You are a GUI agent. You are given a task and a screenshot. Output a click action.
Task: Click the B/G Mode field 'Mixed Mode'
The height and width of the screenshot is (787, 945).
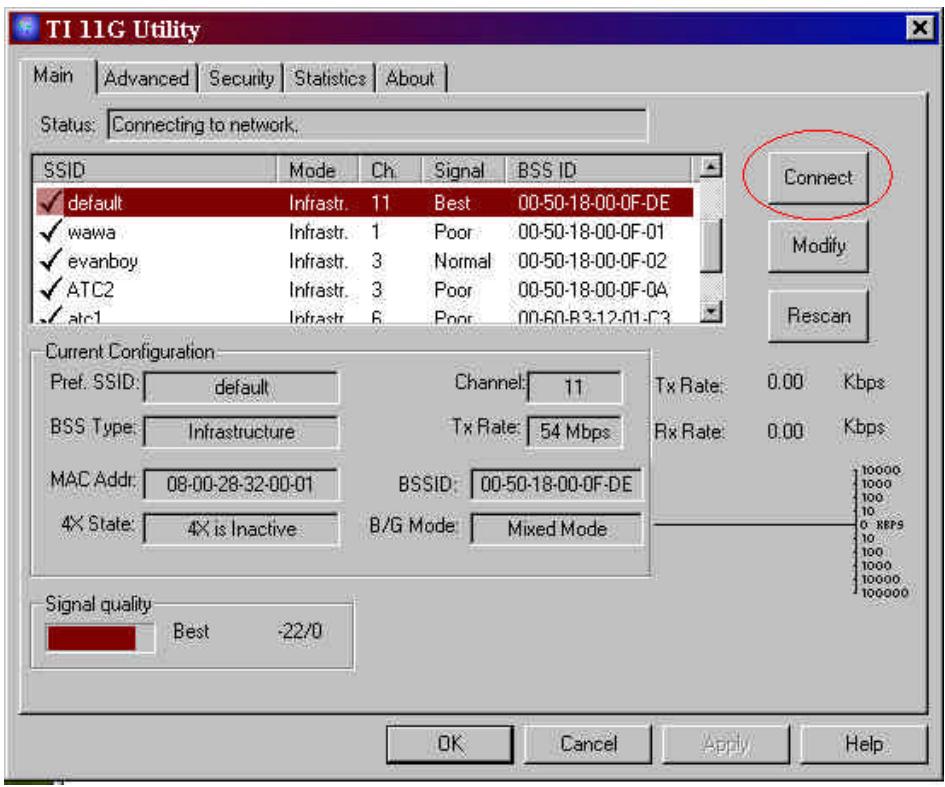(556, 528)
